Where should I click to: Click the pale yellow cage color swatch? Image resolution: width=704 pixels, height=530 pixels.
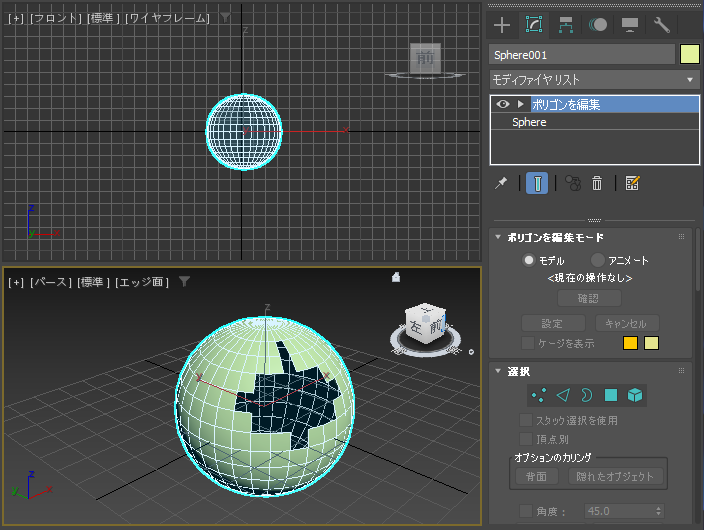(651, 343)
